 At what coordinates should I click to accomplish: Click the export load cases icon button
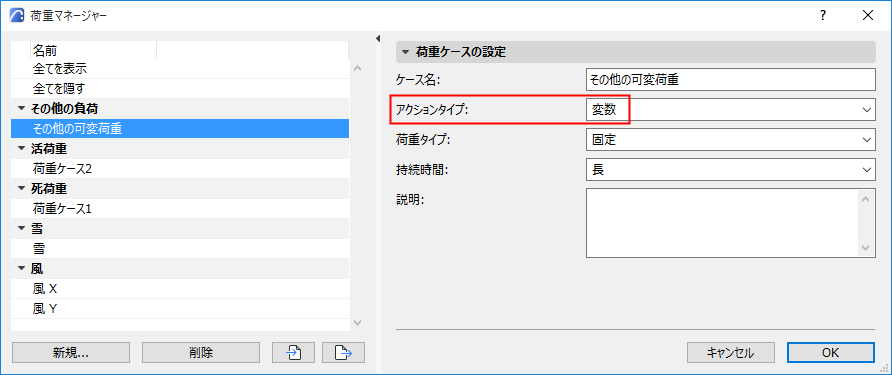point(343,353)
